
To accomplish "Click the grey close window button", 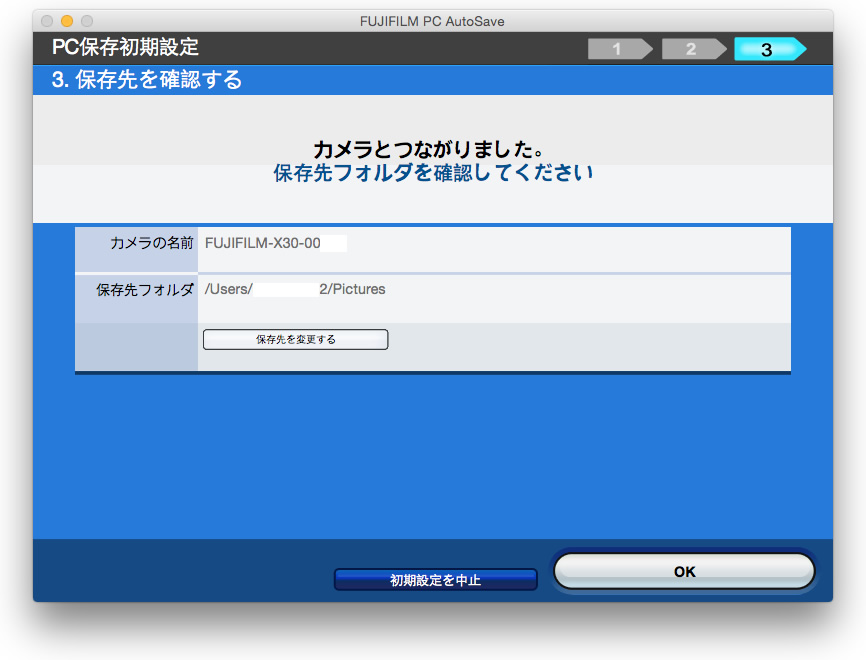I will click(47, 21).
